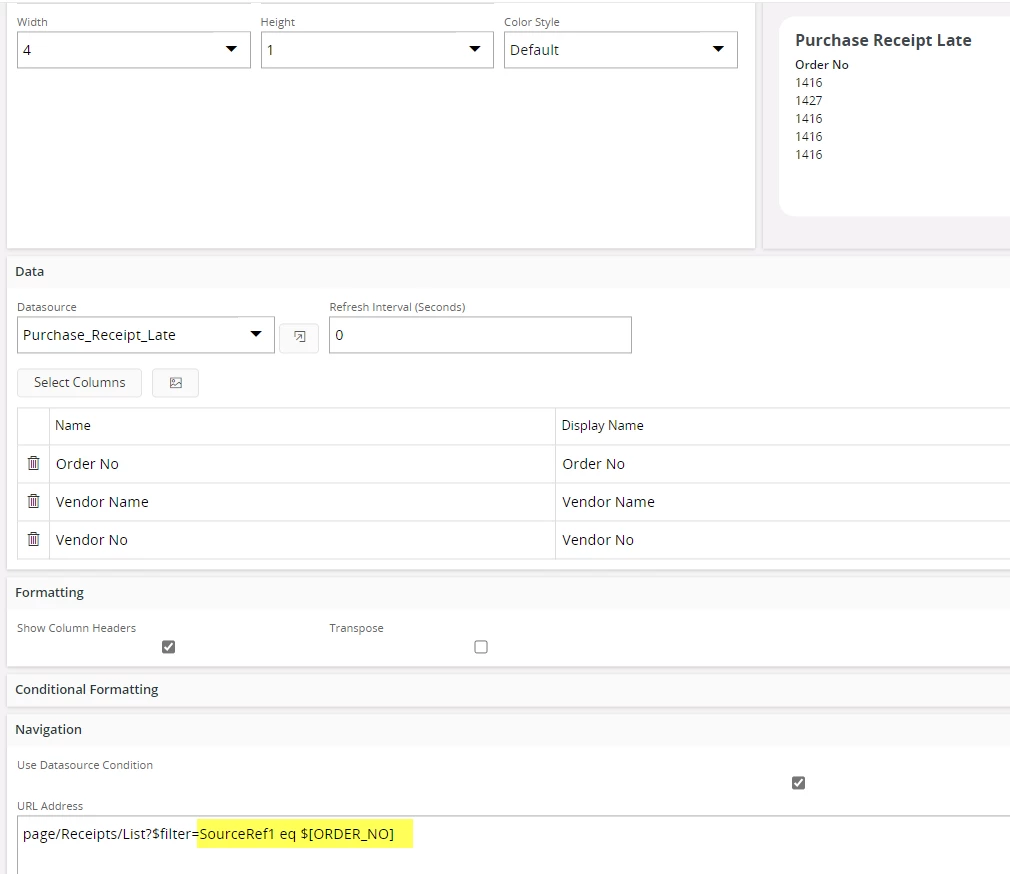1010x874 pixels.
Task: Open the Color Style dropdown
Action: [718, 49]
